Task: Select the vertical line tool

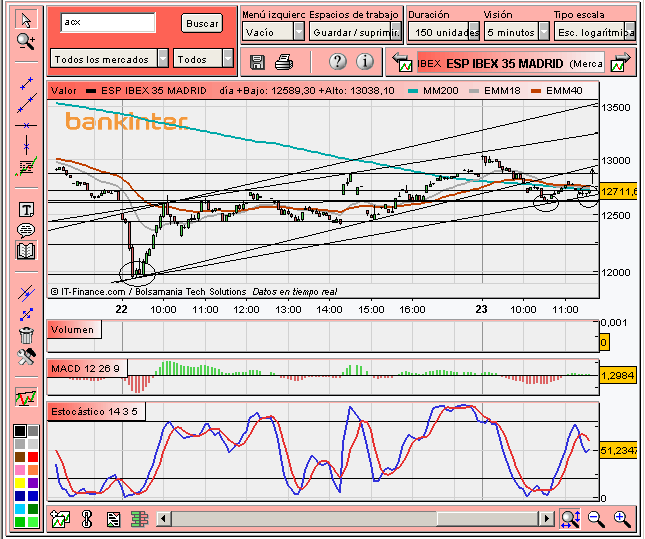Action: (26, 145)
